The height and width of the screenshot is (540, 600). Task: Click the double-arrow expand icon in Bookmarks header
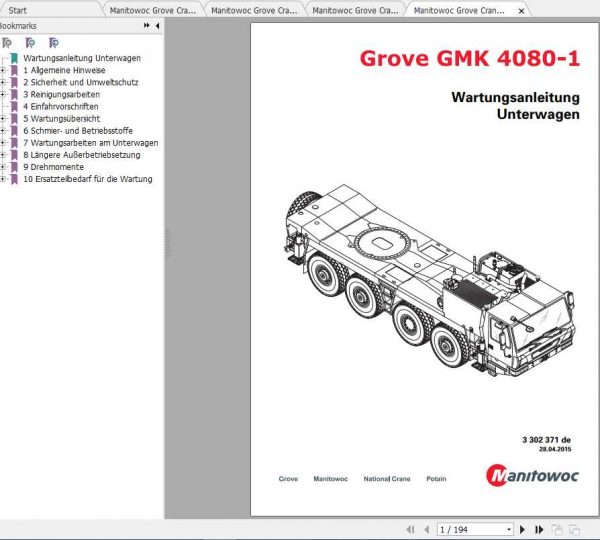click(147, 25)
